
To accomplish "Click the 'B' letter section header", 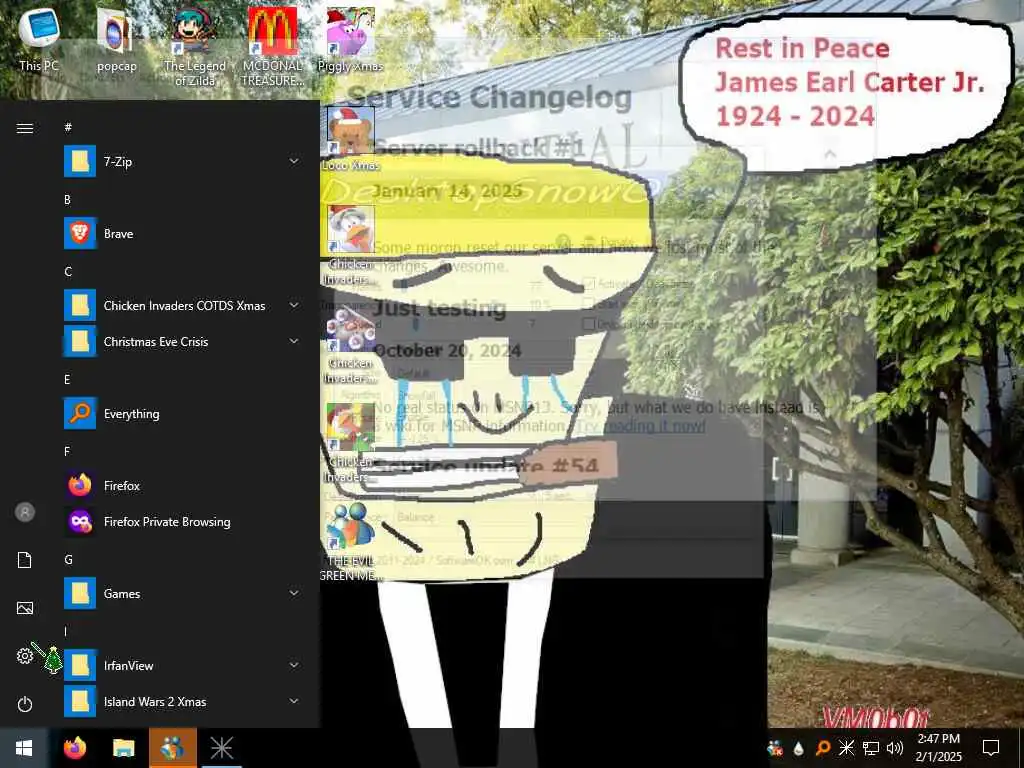I will tap(67, 200).
